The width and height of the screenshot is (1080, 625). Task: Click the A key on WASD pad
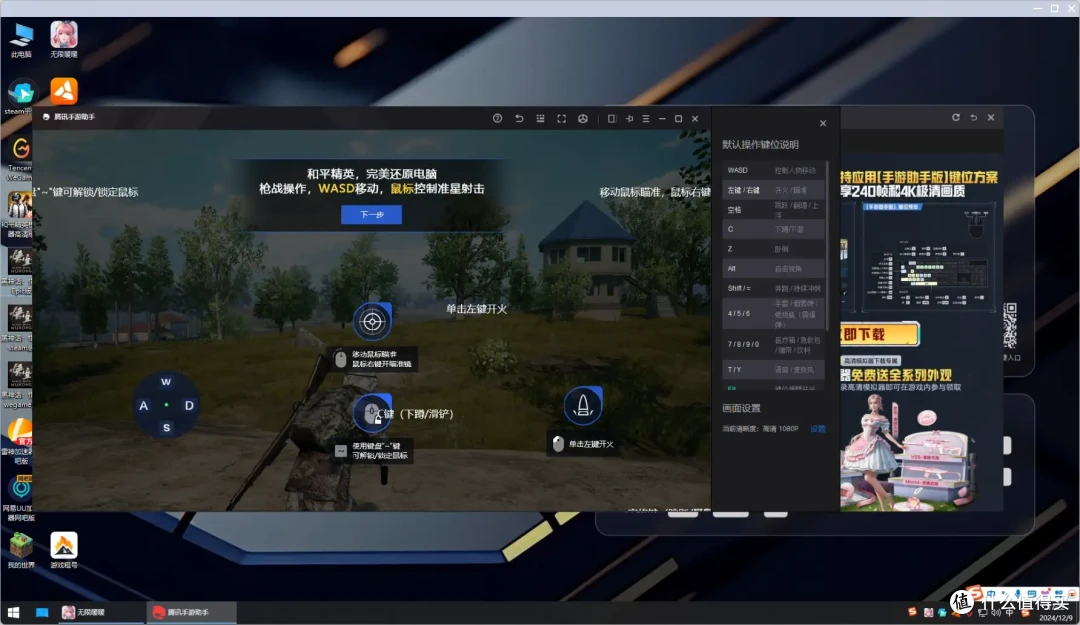click(x=143, y=405)
